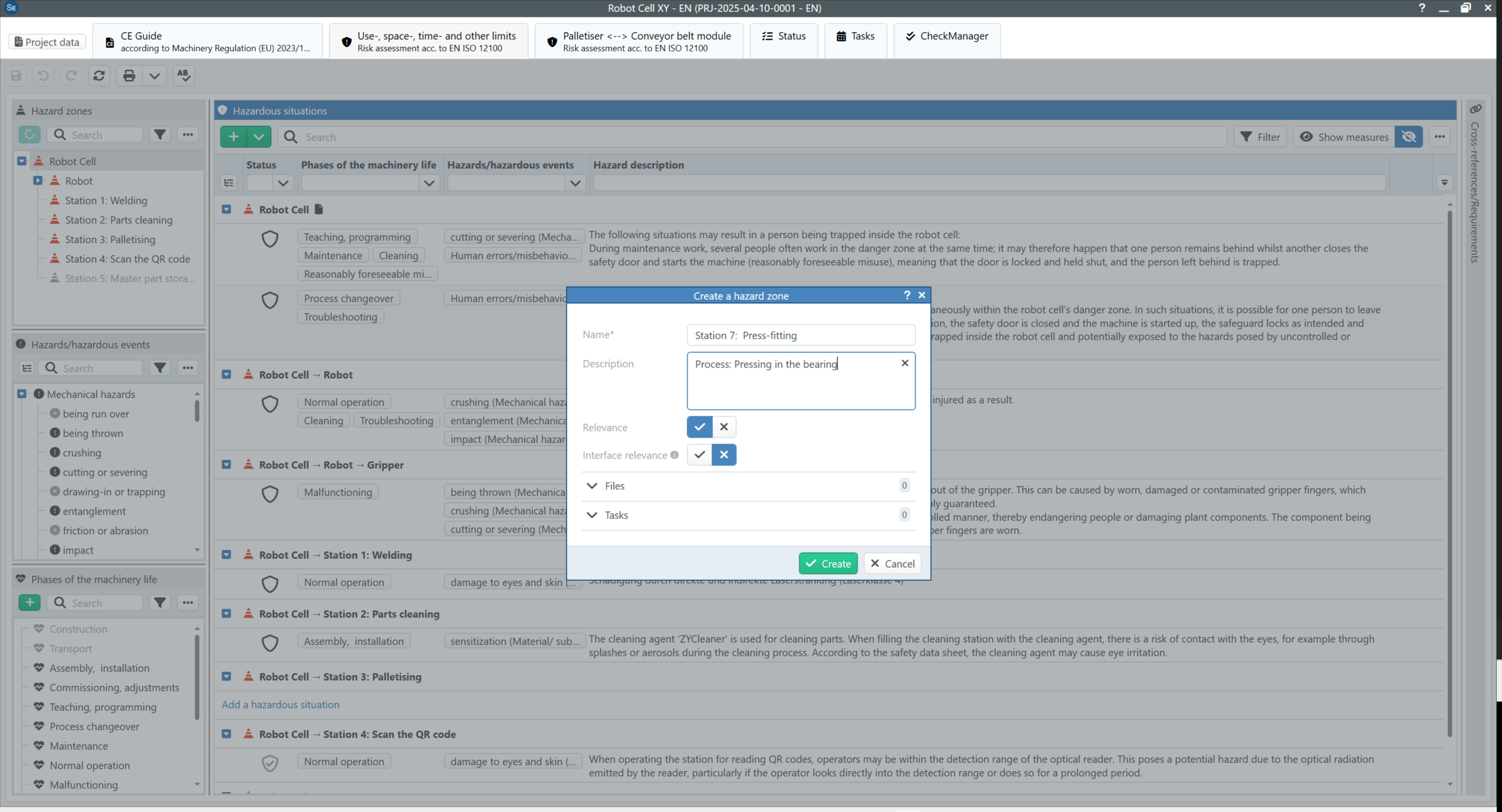Click Hazardous situations vertical scrollbar
Viewport: 1502px width, 812px height.
1450,474
